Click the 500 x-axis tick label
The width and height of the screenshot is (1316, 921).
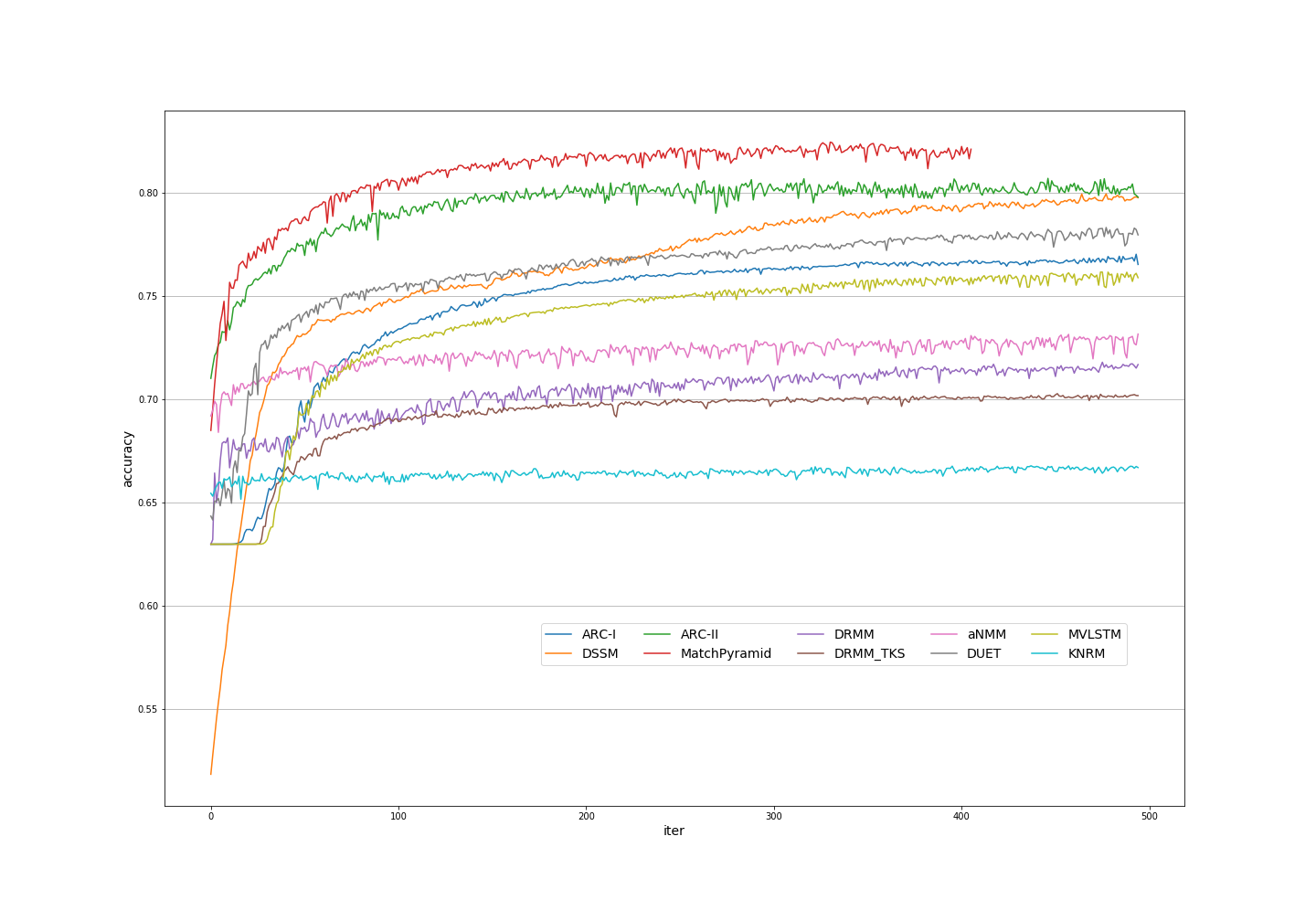click(1150, 816)
